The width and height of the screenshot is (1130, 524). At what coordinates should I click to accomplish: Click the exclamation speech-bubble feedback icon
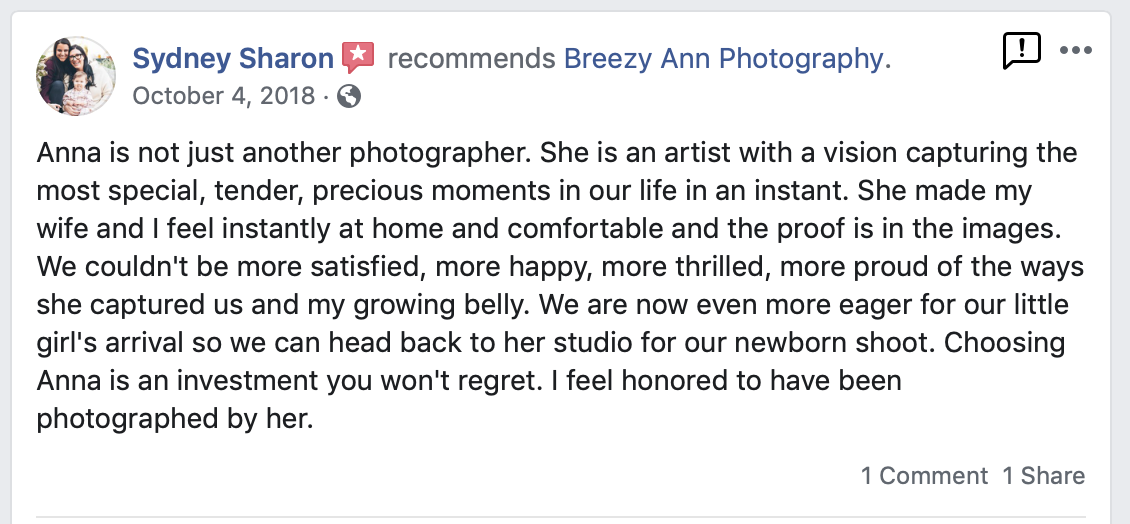[x=1021, y=51]
